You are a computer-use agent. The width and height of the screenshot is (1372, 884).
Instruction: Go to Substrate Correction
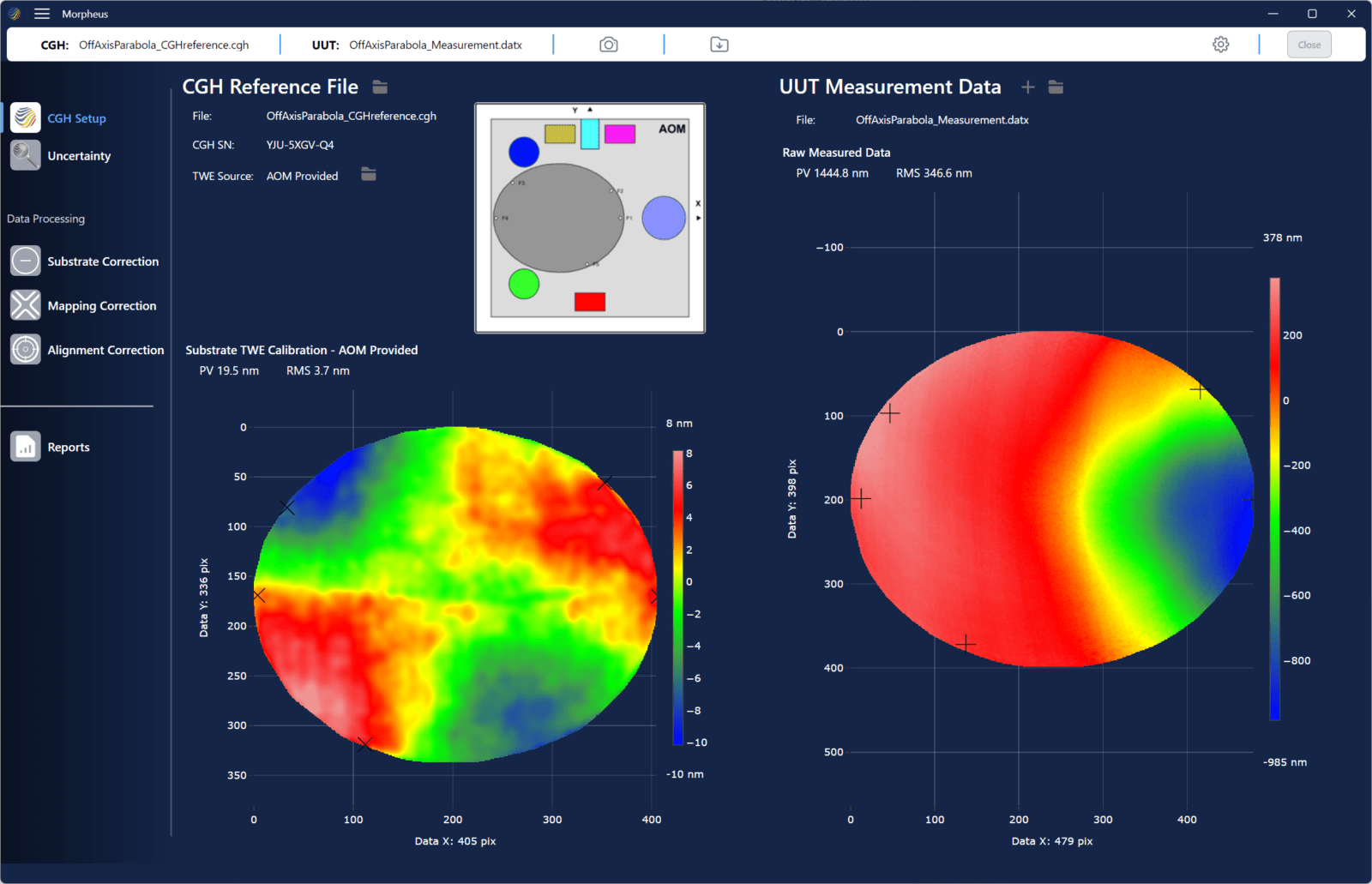(103, 262)
